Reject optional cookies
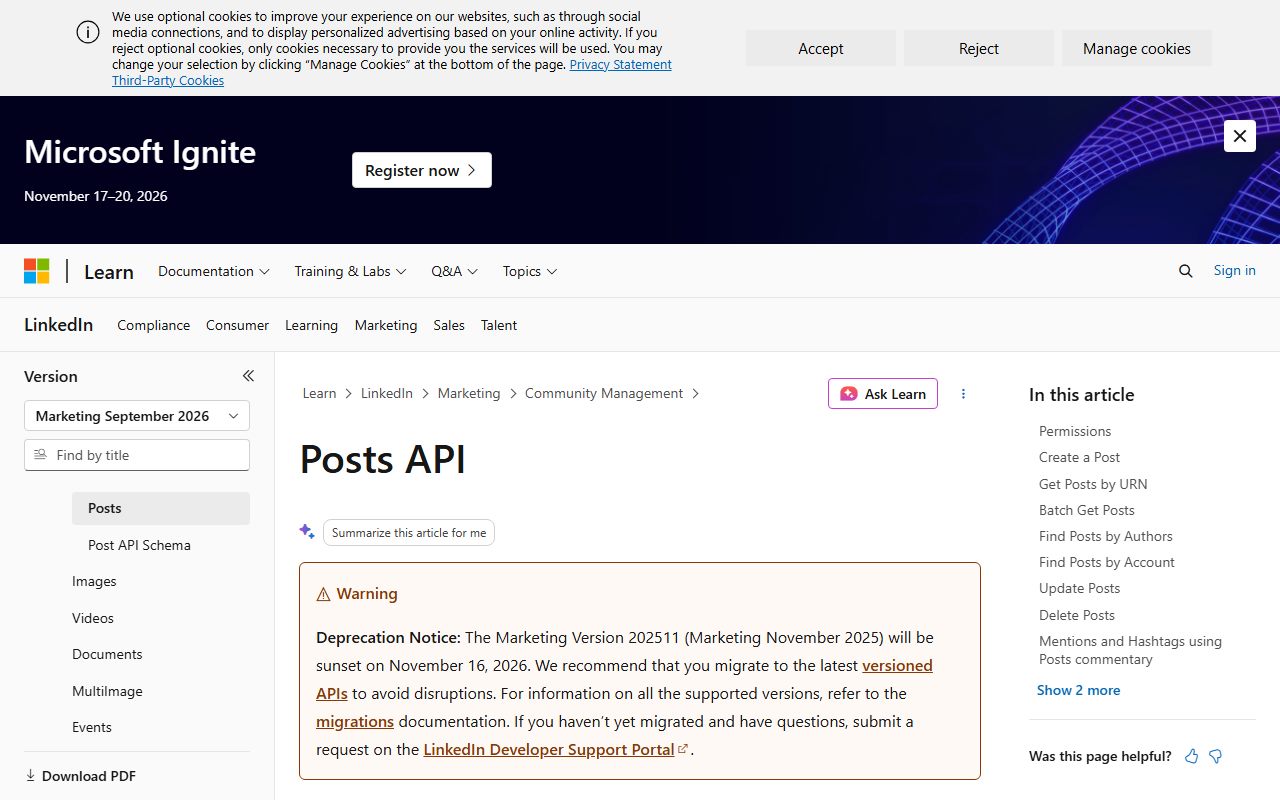The height and width of the screenshot is (800, 1280). point(979,48)
